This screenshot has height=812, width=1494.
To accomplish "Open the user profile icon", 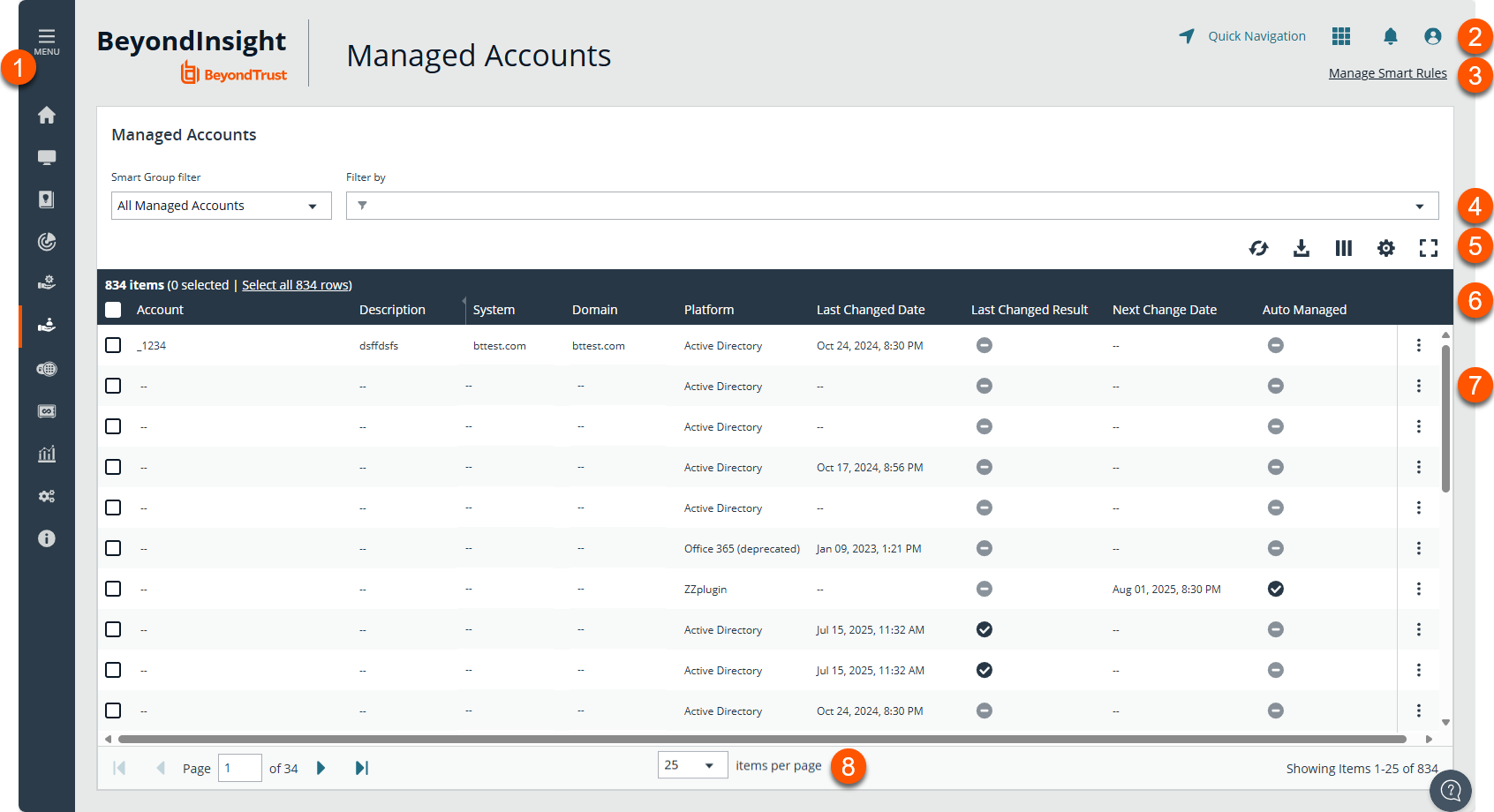I will [x=1433, y=36].
